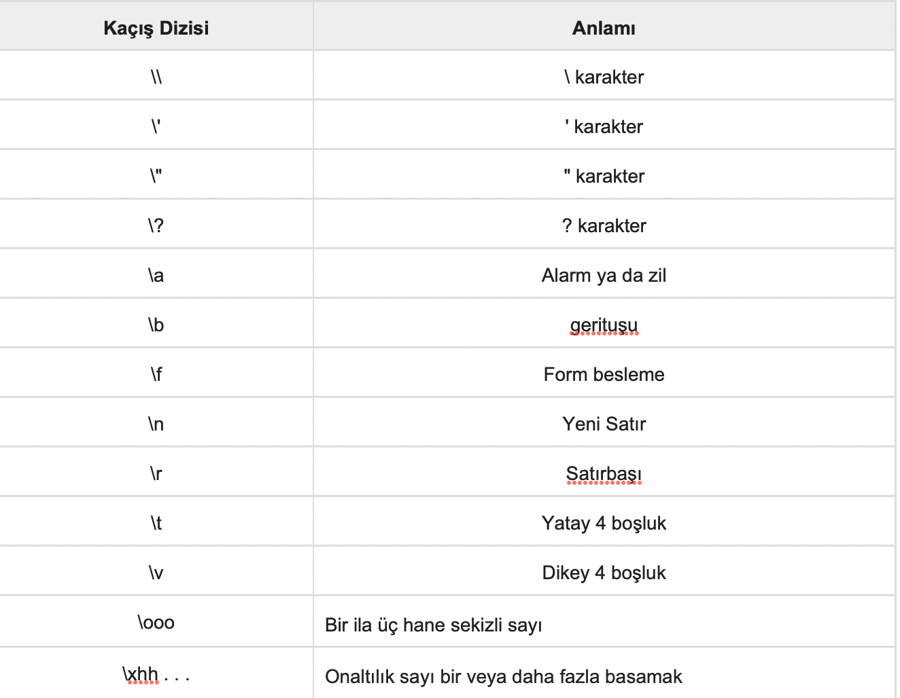Click the "Anlamı" column header

[x=603, y=28]
